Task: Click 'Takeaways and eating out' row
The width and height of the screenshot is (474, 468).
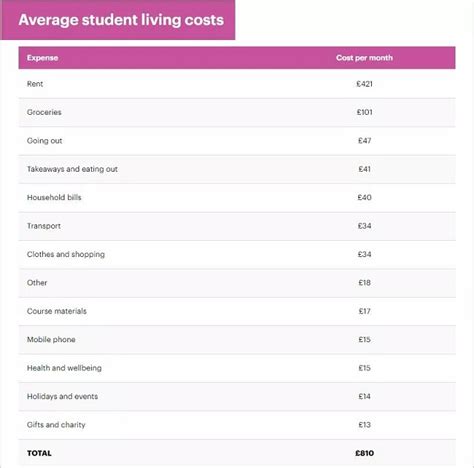Action: pos(237,169)
